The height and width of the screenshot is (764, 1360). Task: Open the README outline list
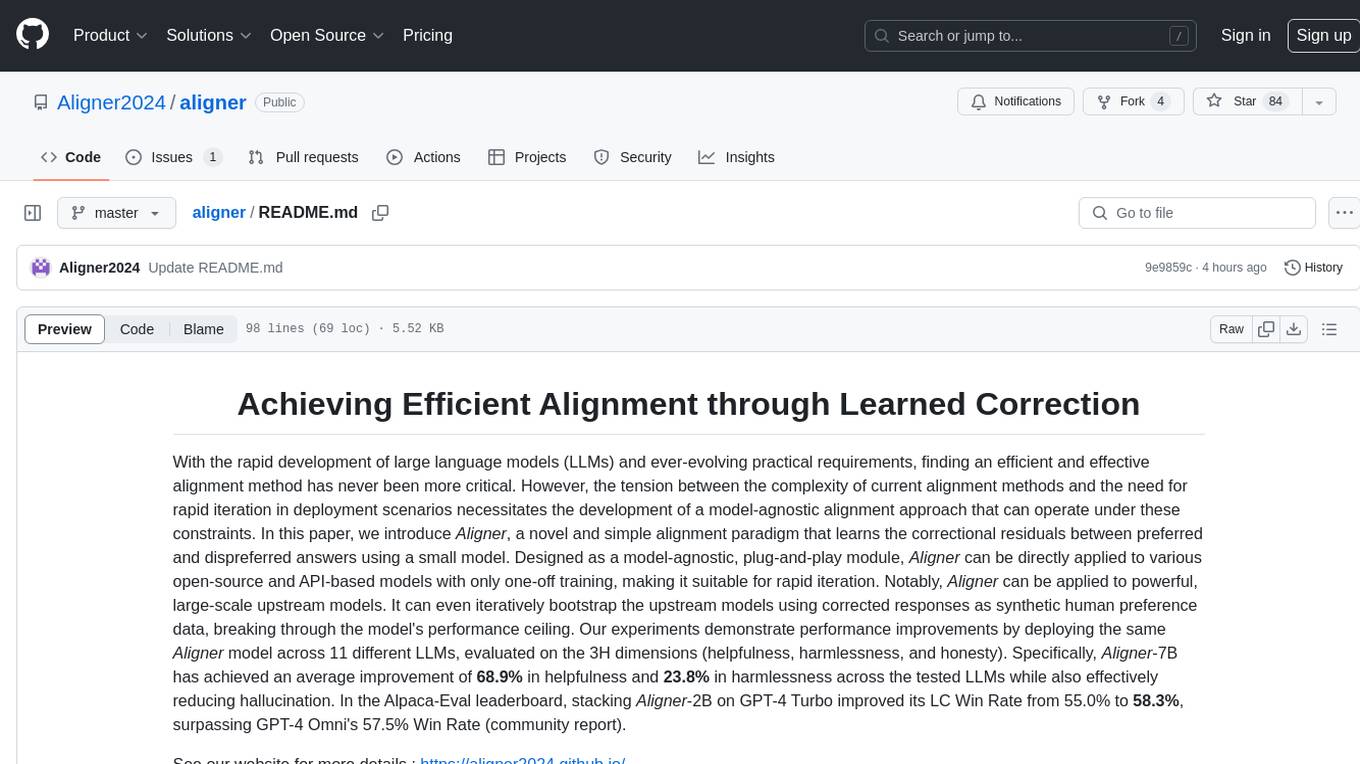point(1329,329)
